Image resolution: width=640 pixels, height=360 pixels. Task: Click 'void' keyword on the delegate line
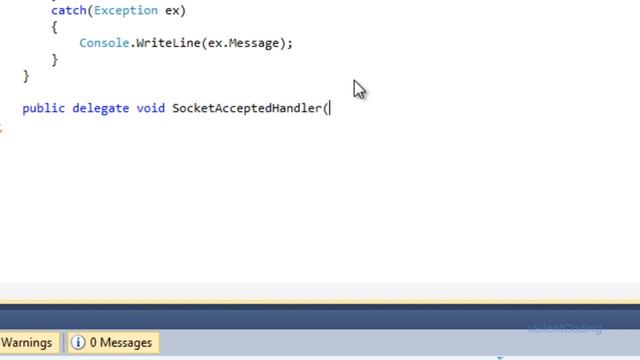tap(151, 108)
